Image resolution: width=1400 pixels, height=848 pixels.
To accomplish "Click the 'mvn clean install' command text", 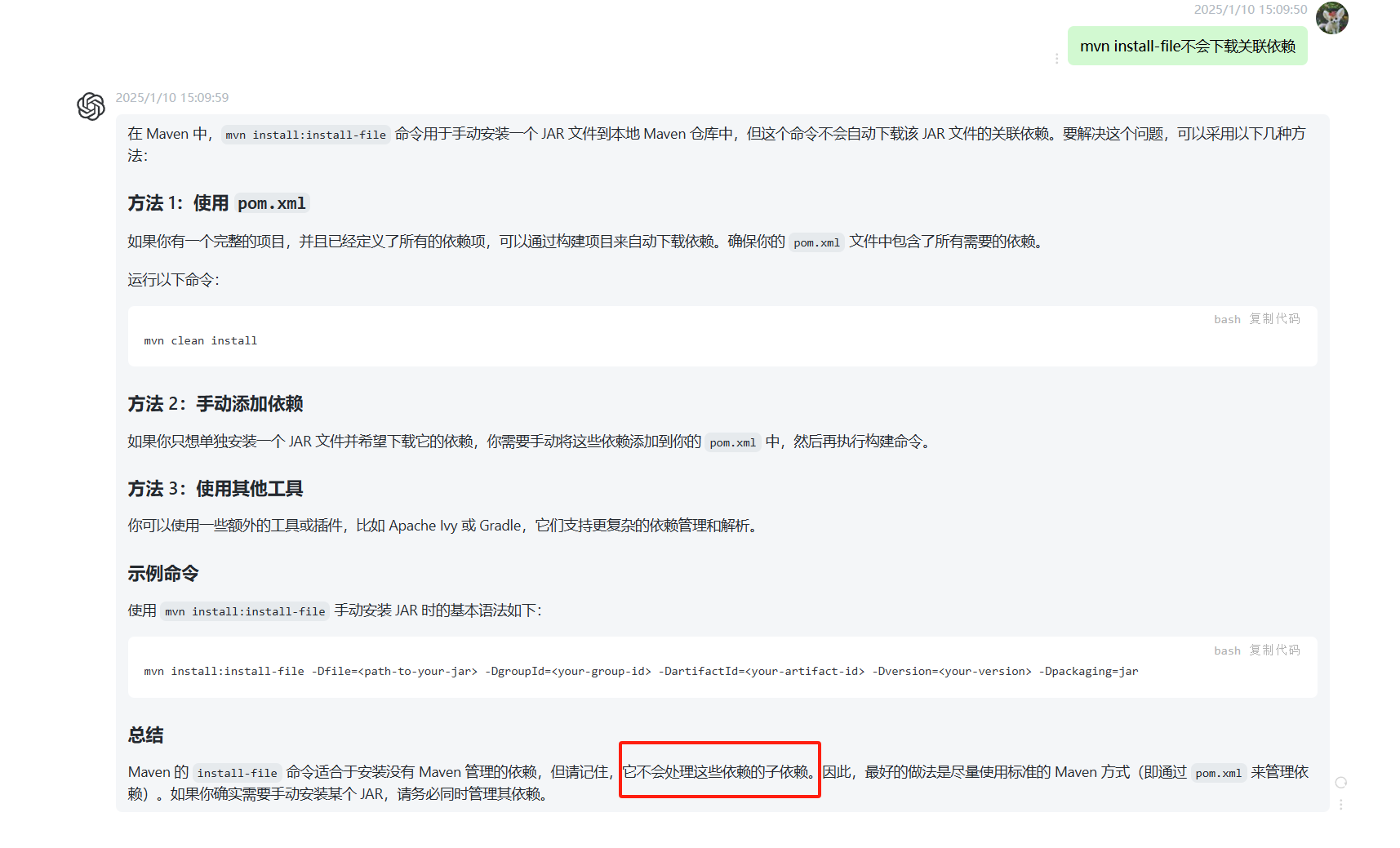I will click(201, 341).
